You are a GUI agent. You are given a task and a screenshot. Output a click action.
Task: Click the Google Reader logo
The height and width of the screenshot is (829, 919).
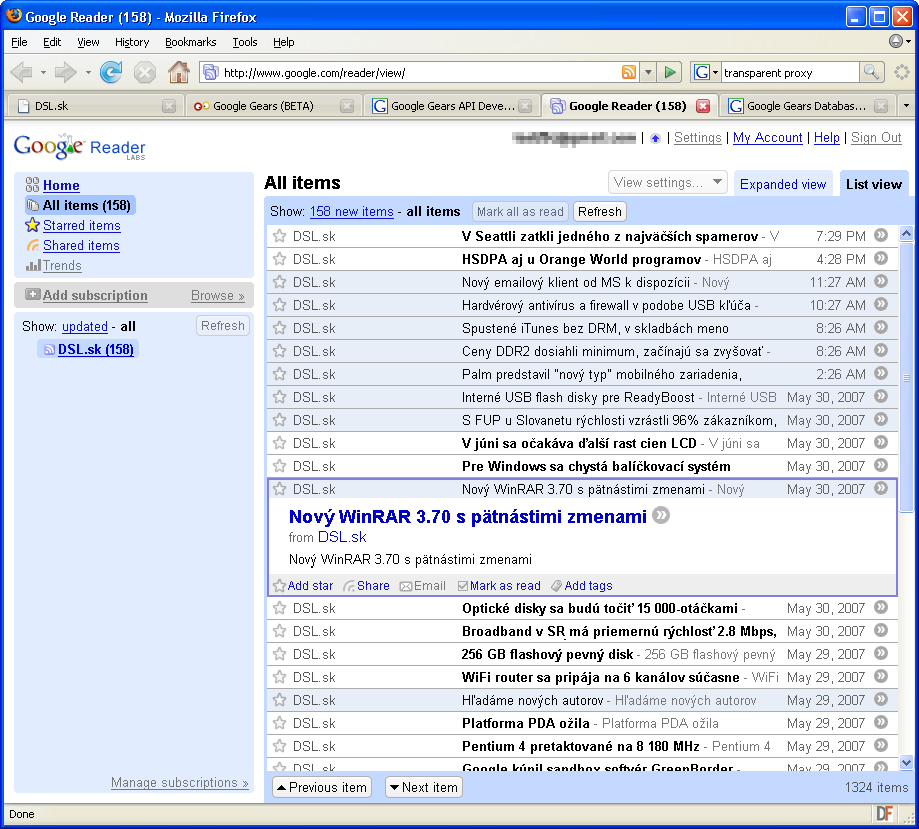[x=79, y=147]
